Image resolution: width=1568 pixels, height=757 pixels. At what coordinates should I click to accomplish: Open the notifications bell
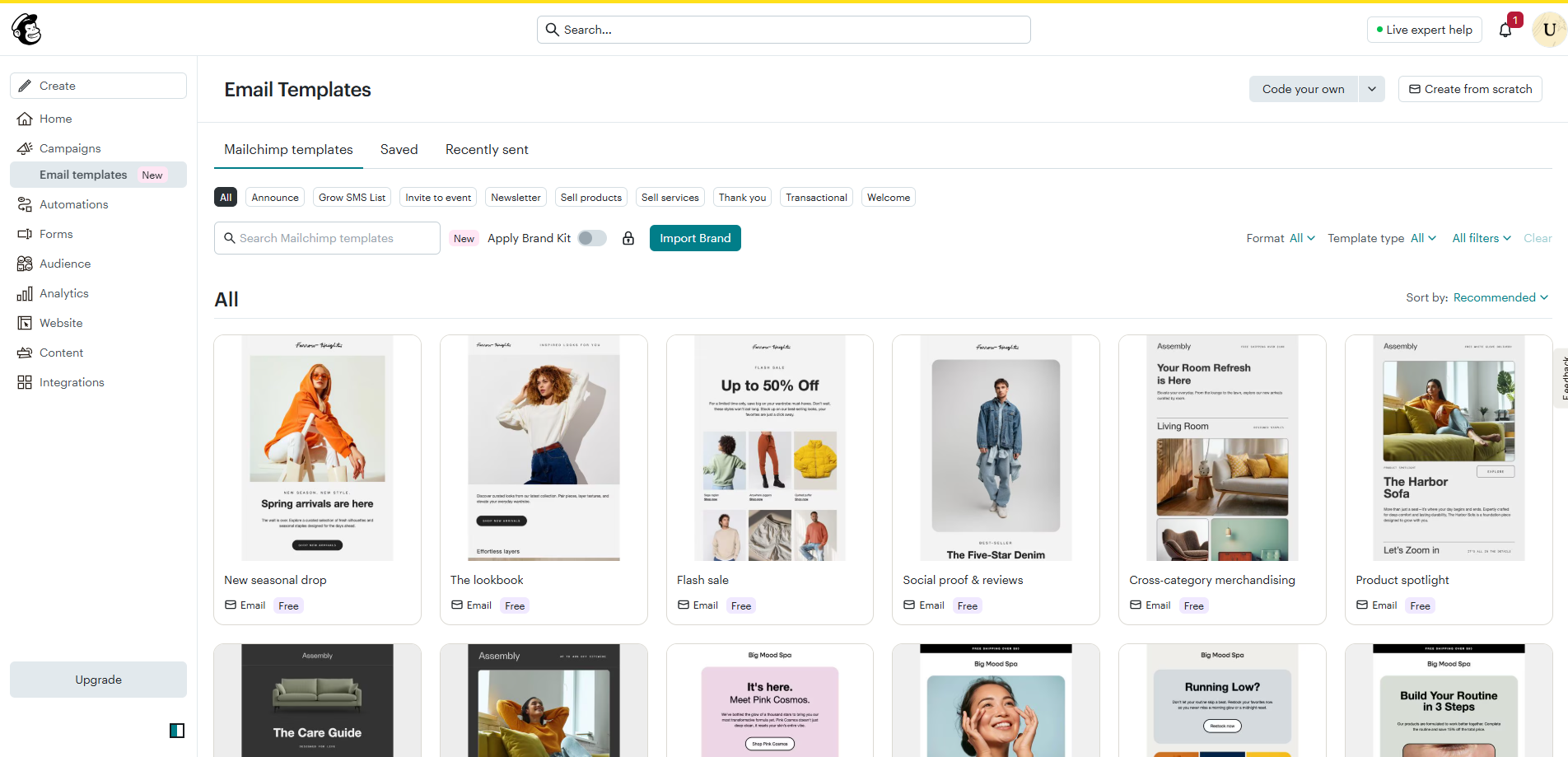point(1505,30)
